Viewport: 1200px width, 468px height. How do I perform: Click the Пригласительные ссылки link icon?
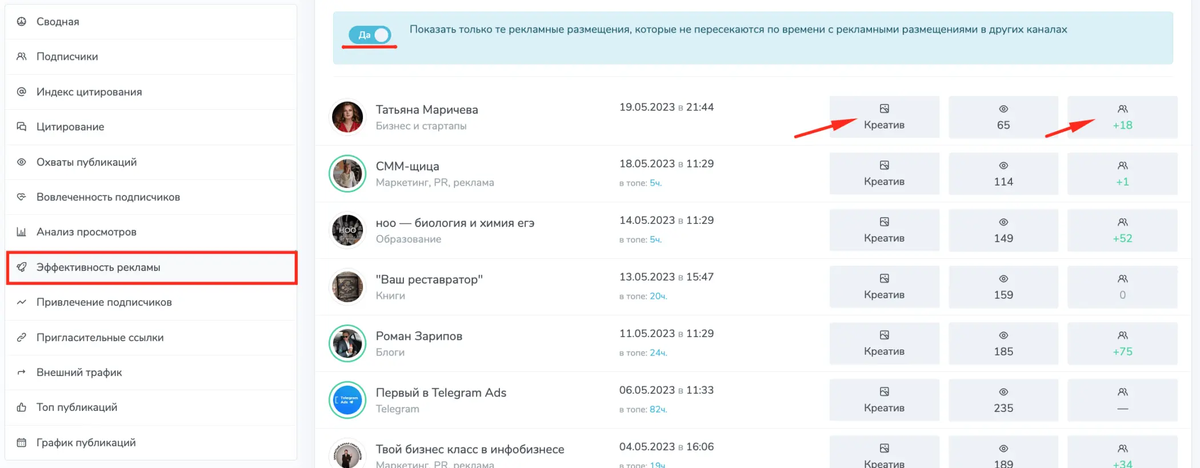coord(21,337)
